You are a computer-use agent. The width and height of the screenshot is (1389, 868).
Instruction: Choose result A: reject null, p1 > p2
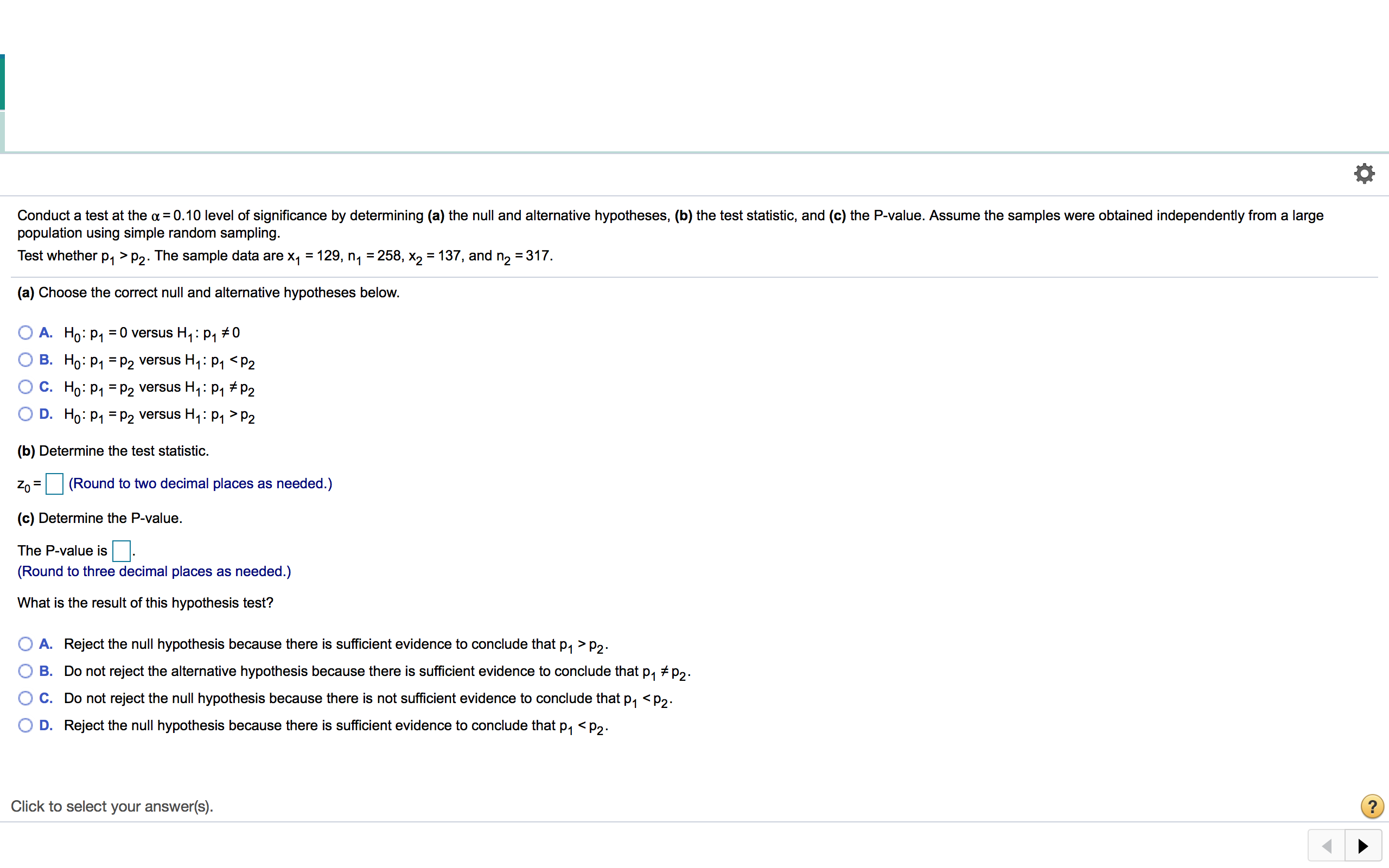pos(26,643)
